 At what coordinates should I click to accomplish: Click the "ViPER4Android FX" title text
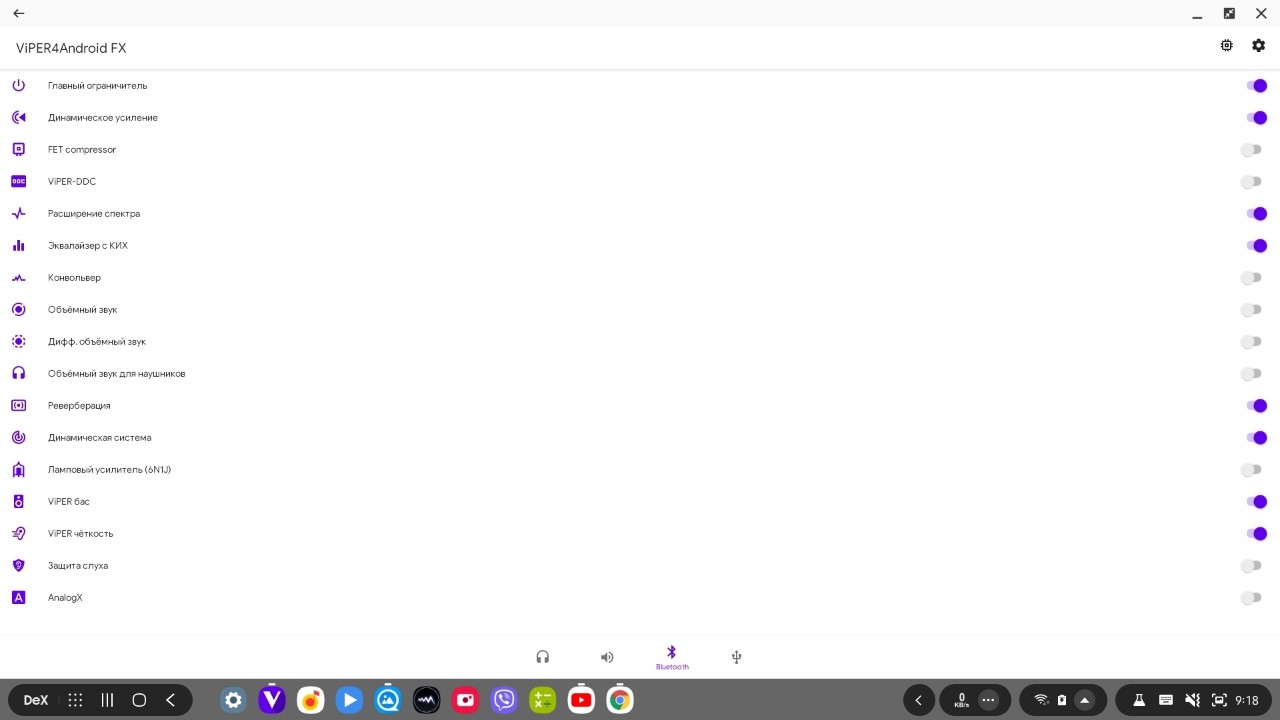[71, 48]
